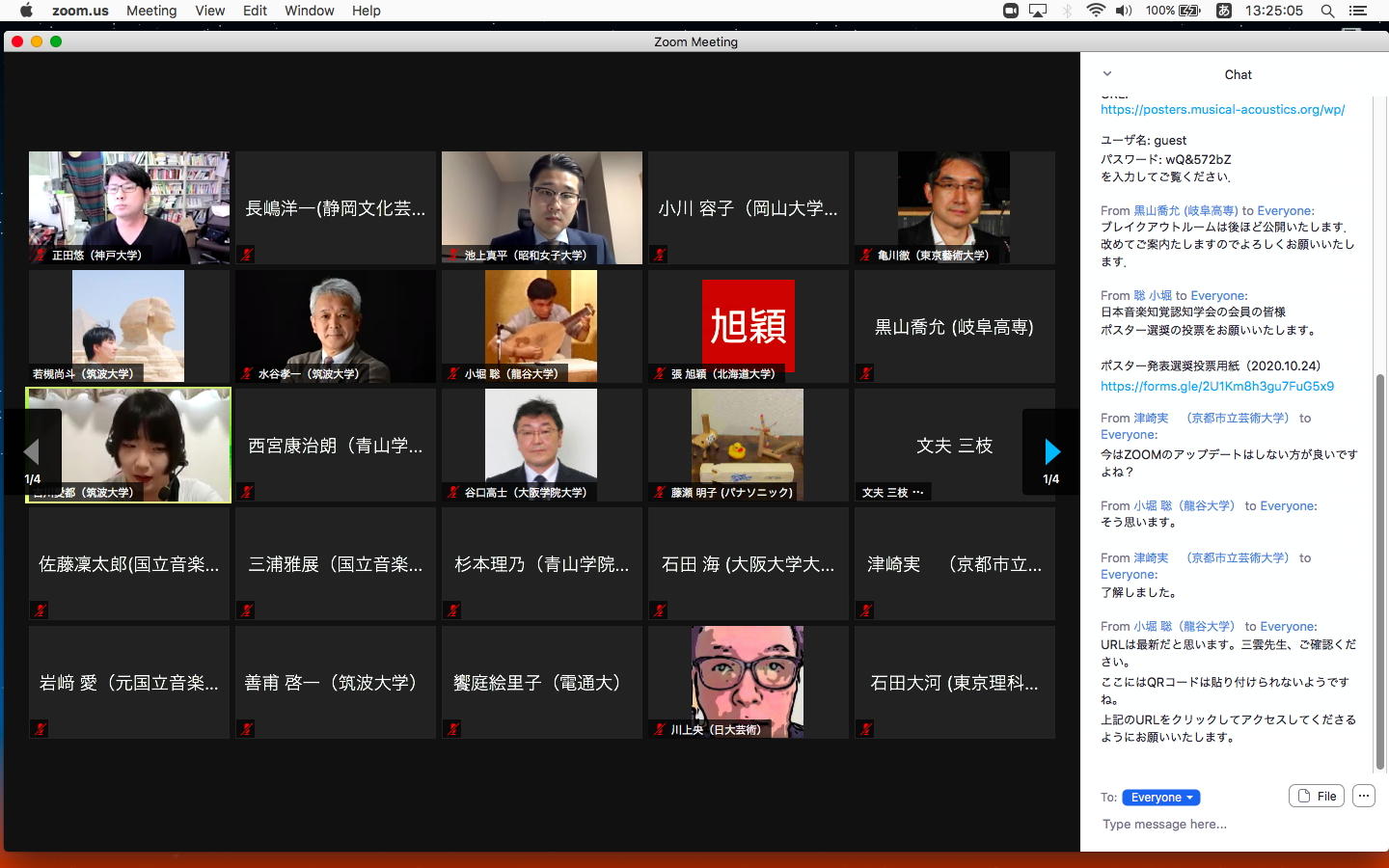
Task: Click the screen recording status icon
Action: [1011, 11]
